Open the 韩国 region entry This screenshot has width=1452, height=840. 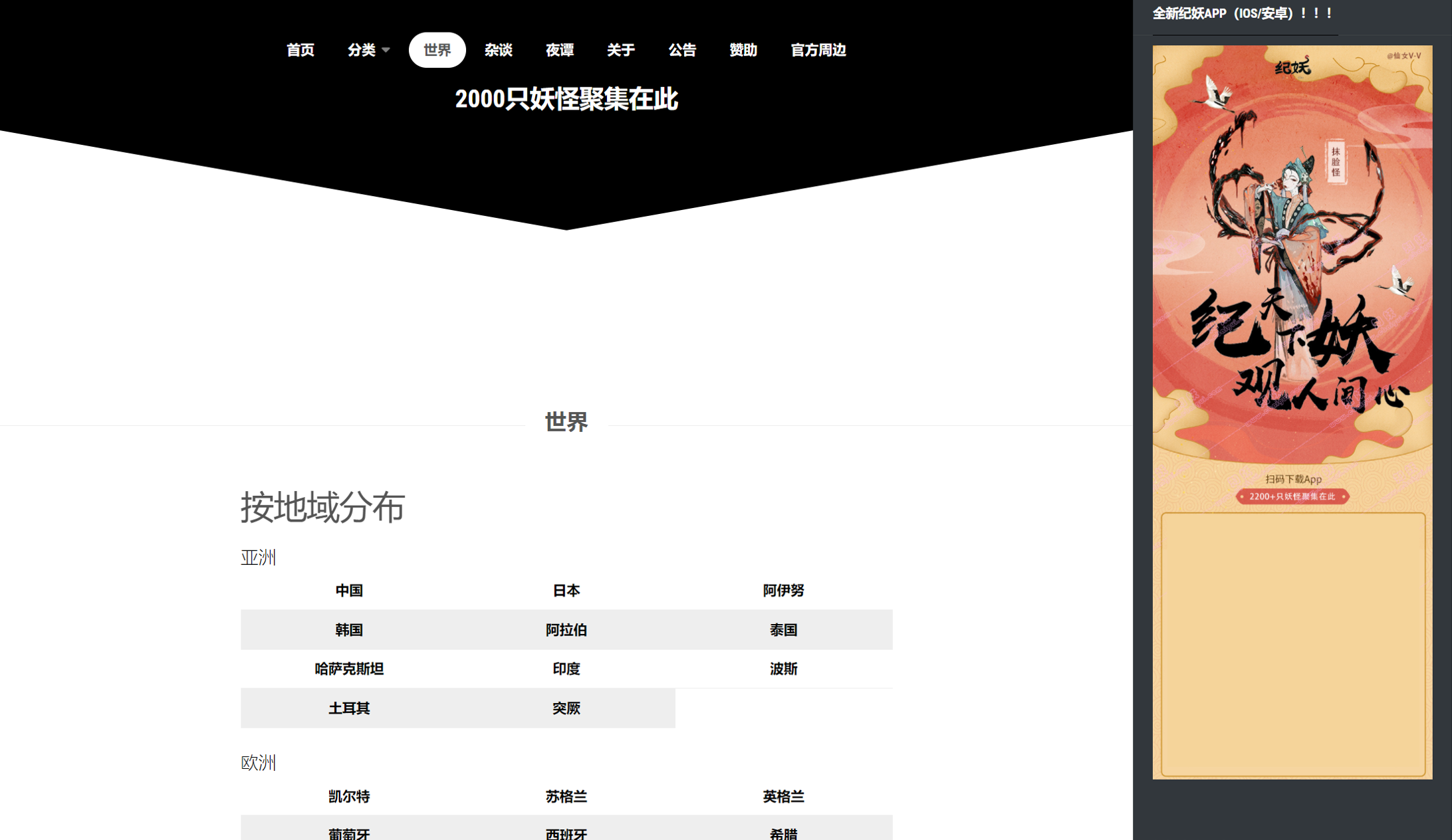349,629
